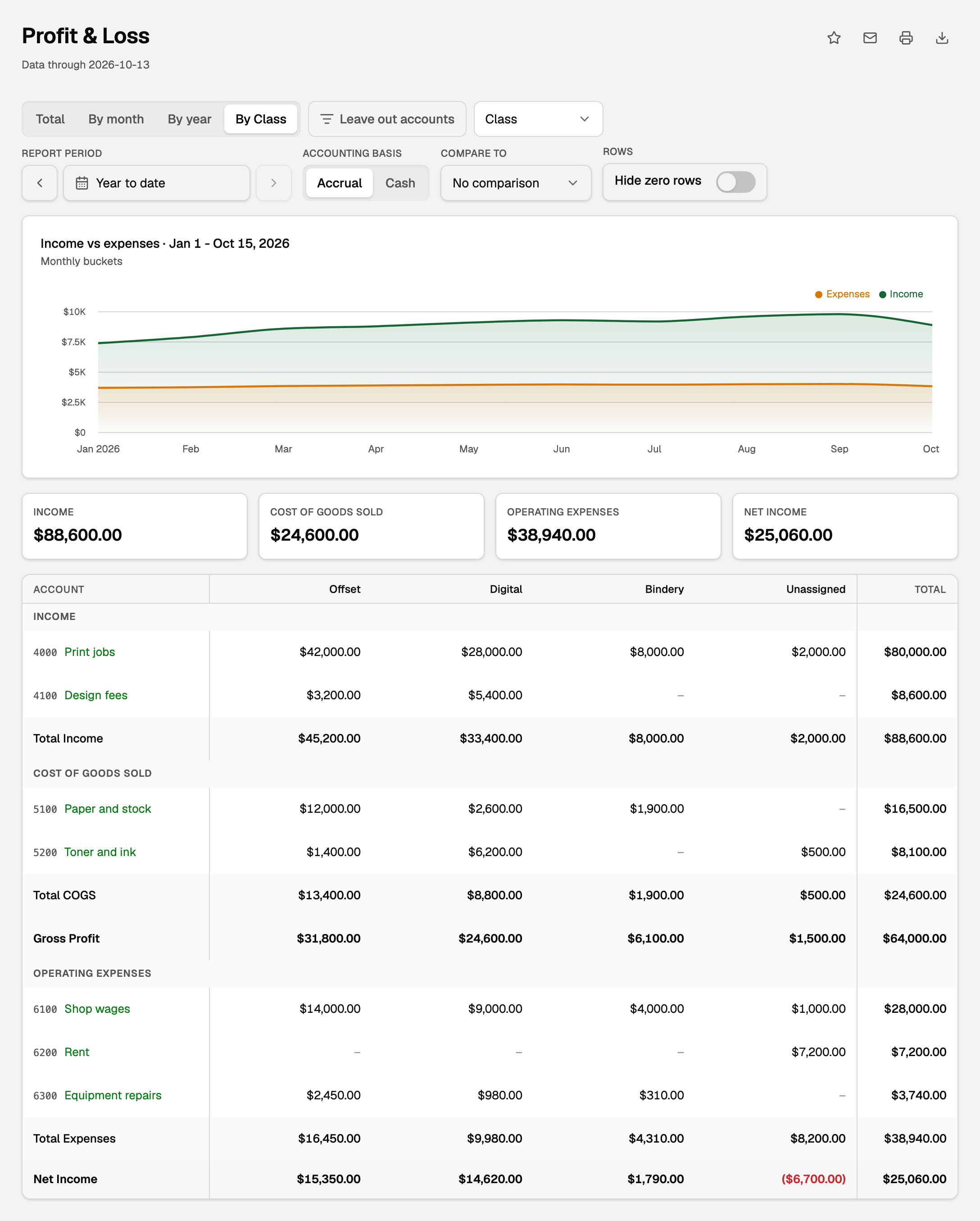980x1221 pixels.
Task: Open the Print jobs account
Action: (x=90, y=652)
